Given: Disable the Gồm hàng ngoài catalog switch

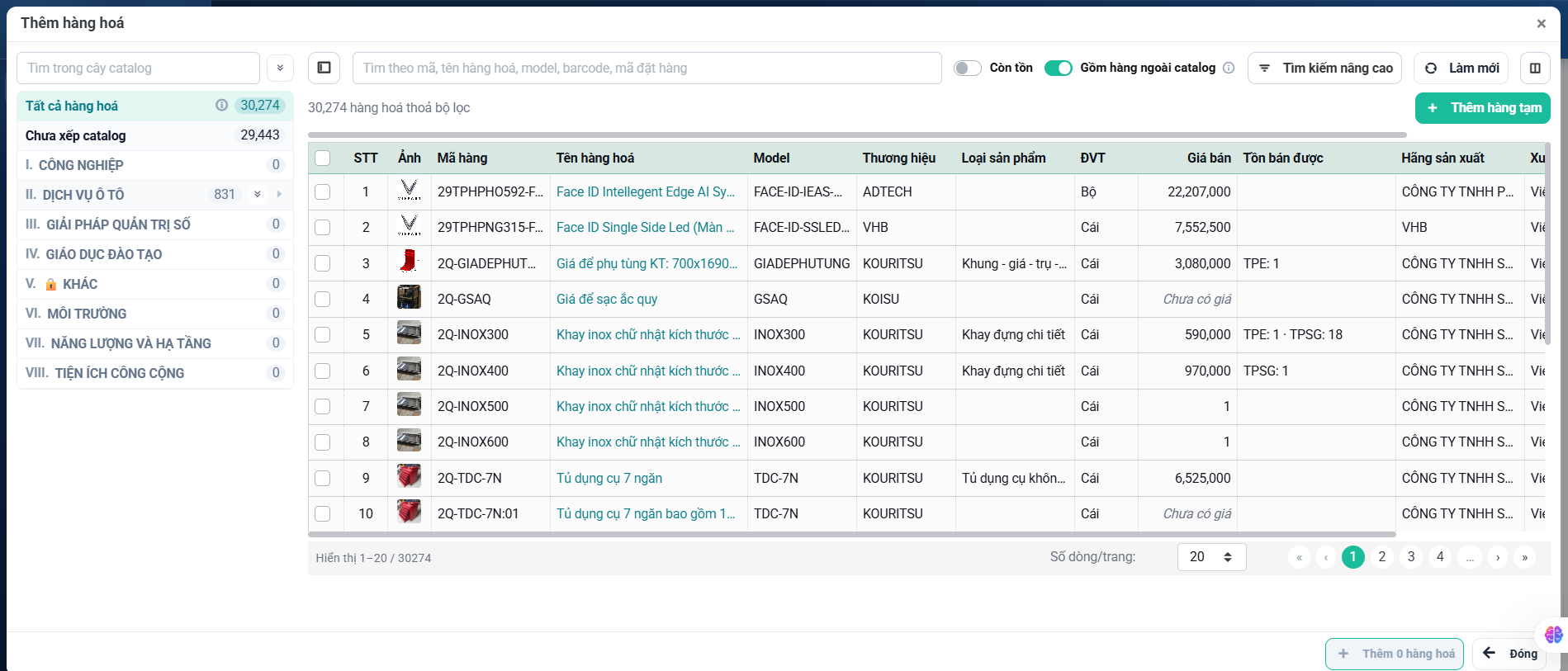Looking at the screenshot, I should [x=1058, y=68].
